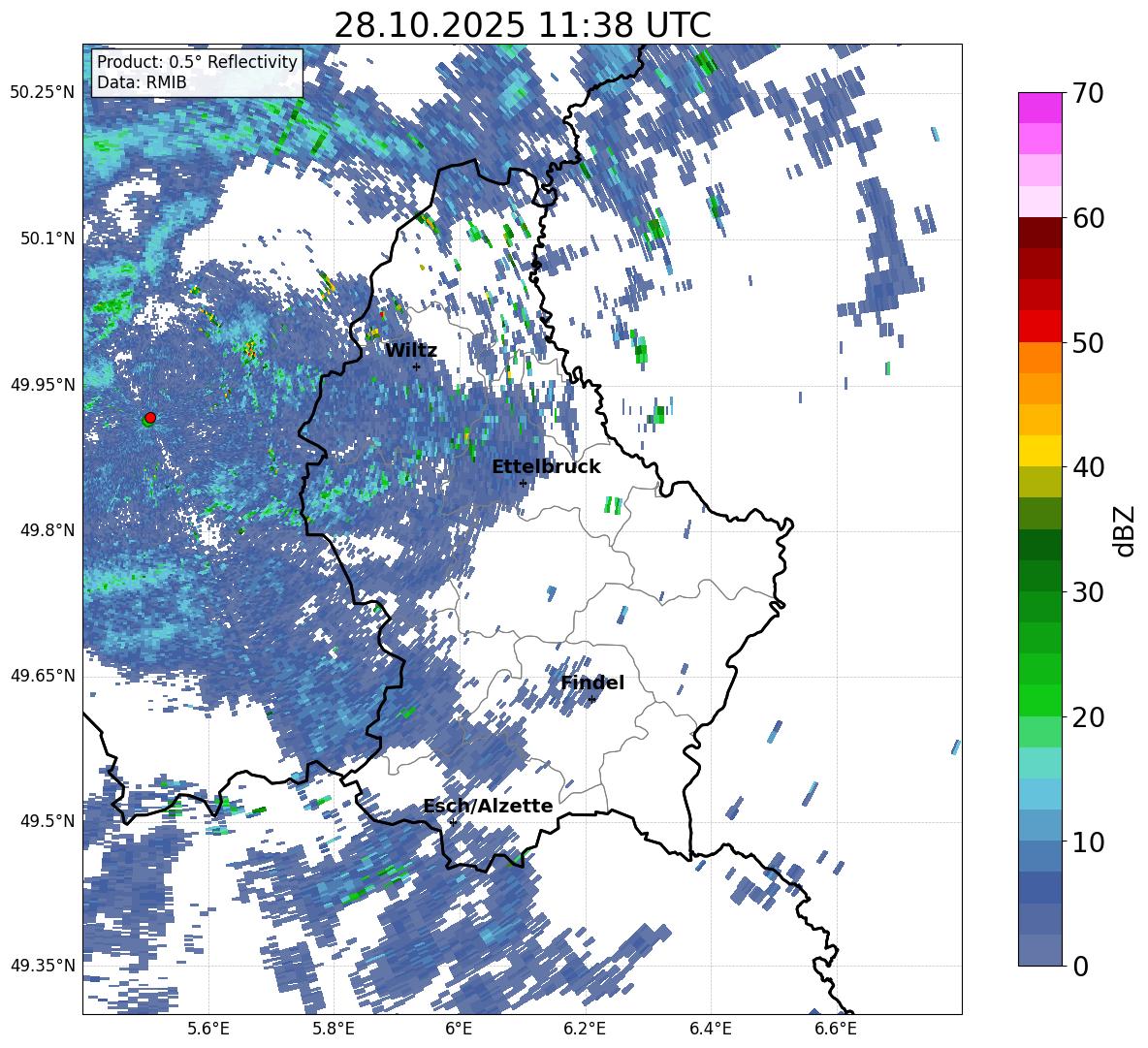Click the cross marker below Ettelbruck
This screenshot has height=1048, width=1148.
point(523,483)
